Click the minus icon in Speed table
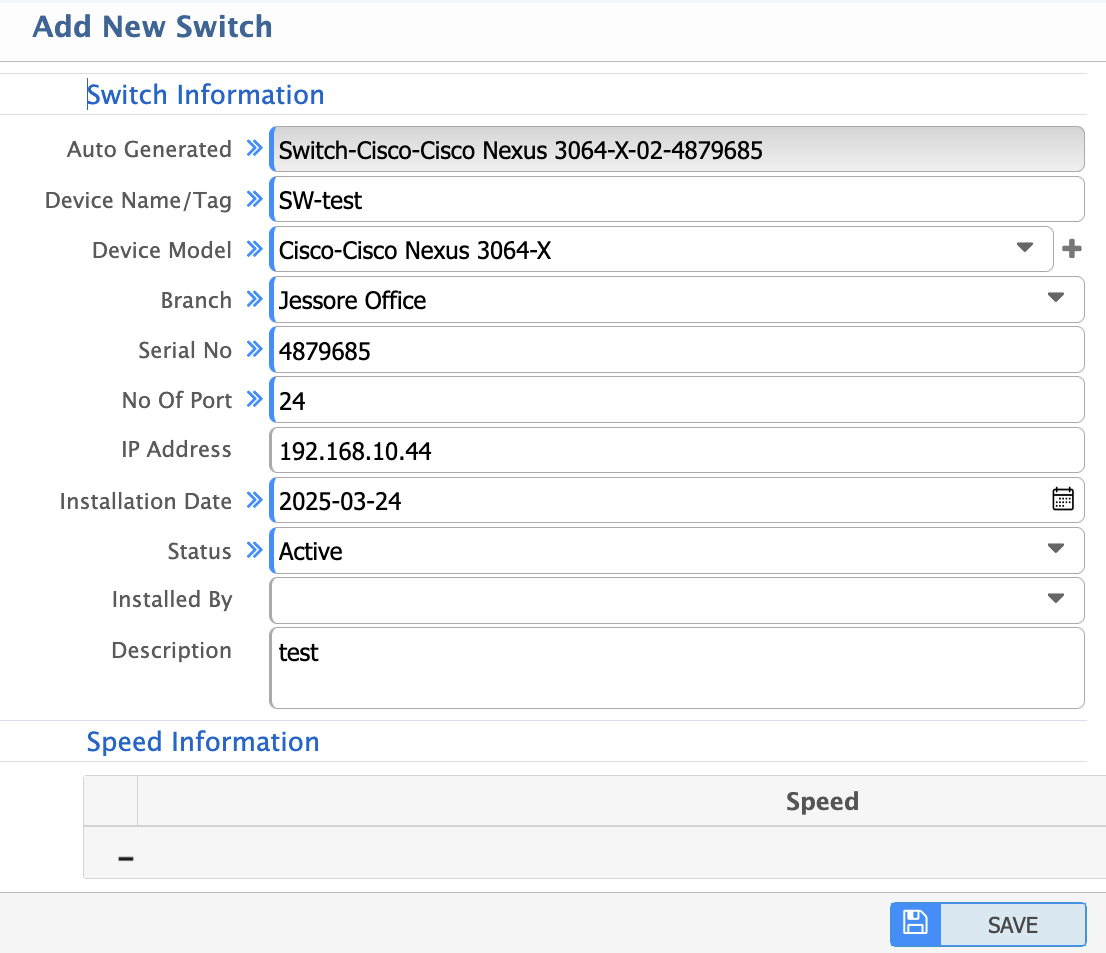Viewport: 1106px width, 953px height. [126, 858]
